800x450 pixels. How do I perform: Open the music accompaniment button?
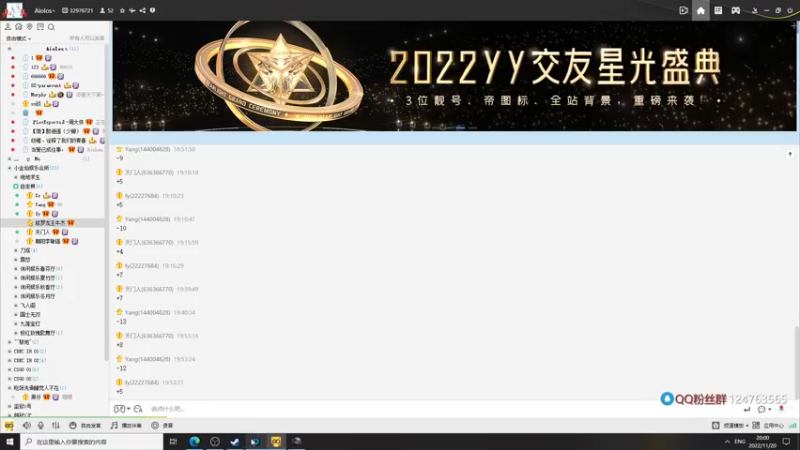tap(126, 425)
